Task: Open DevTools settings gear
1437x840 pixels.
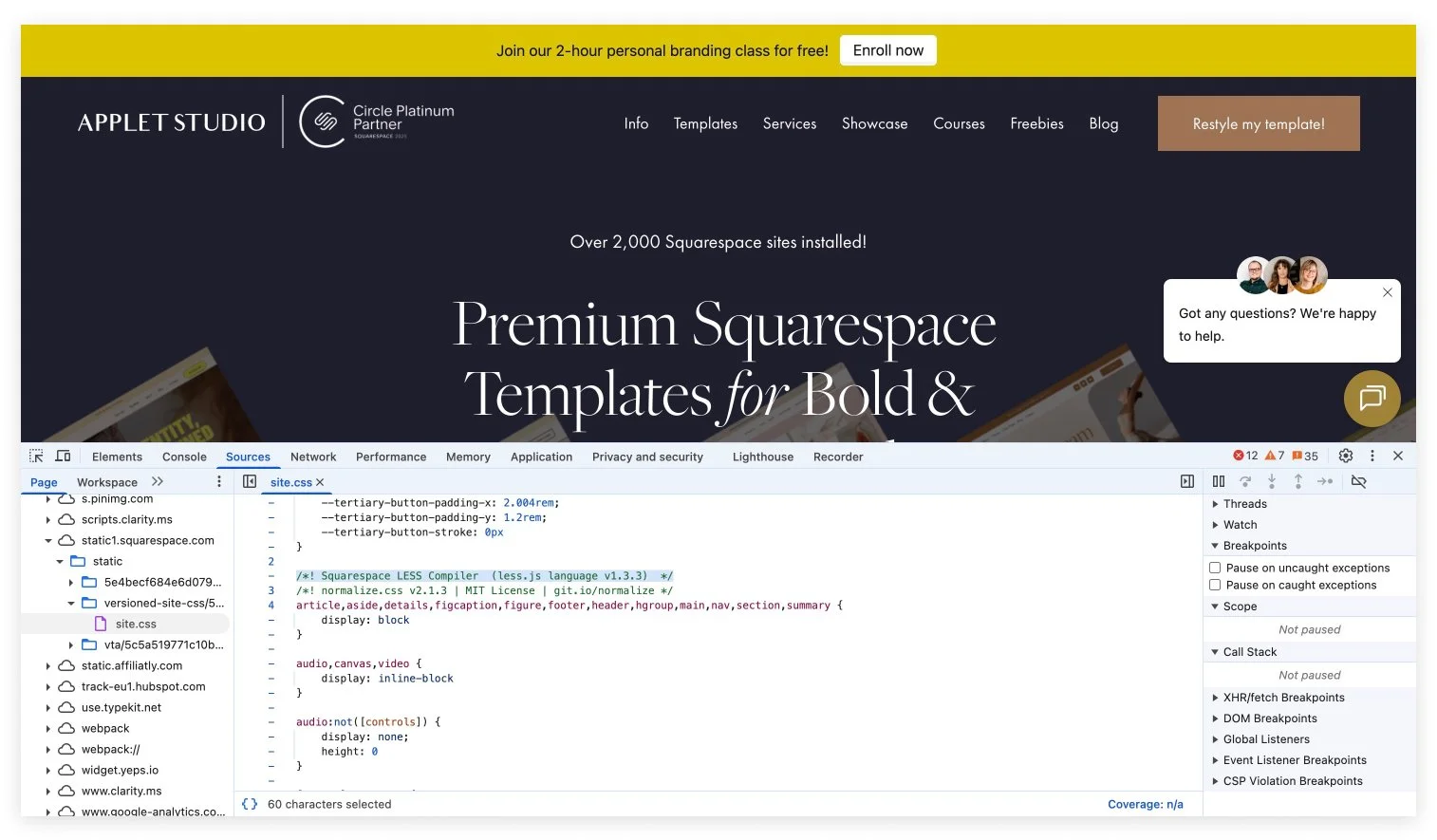Action: (x=1346, y=456)
